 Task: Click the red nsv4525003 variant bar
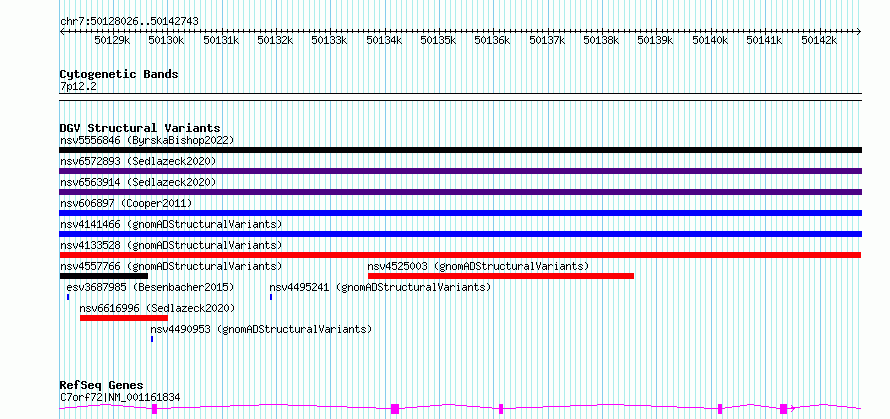click(x=501, y=276)
